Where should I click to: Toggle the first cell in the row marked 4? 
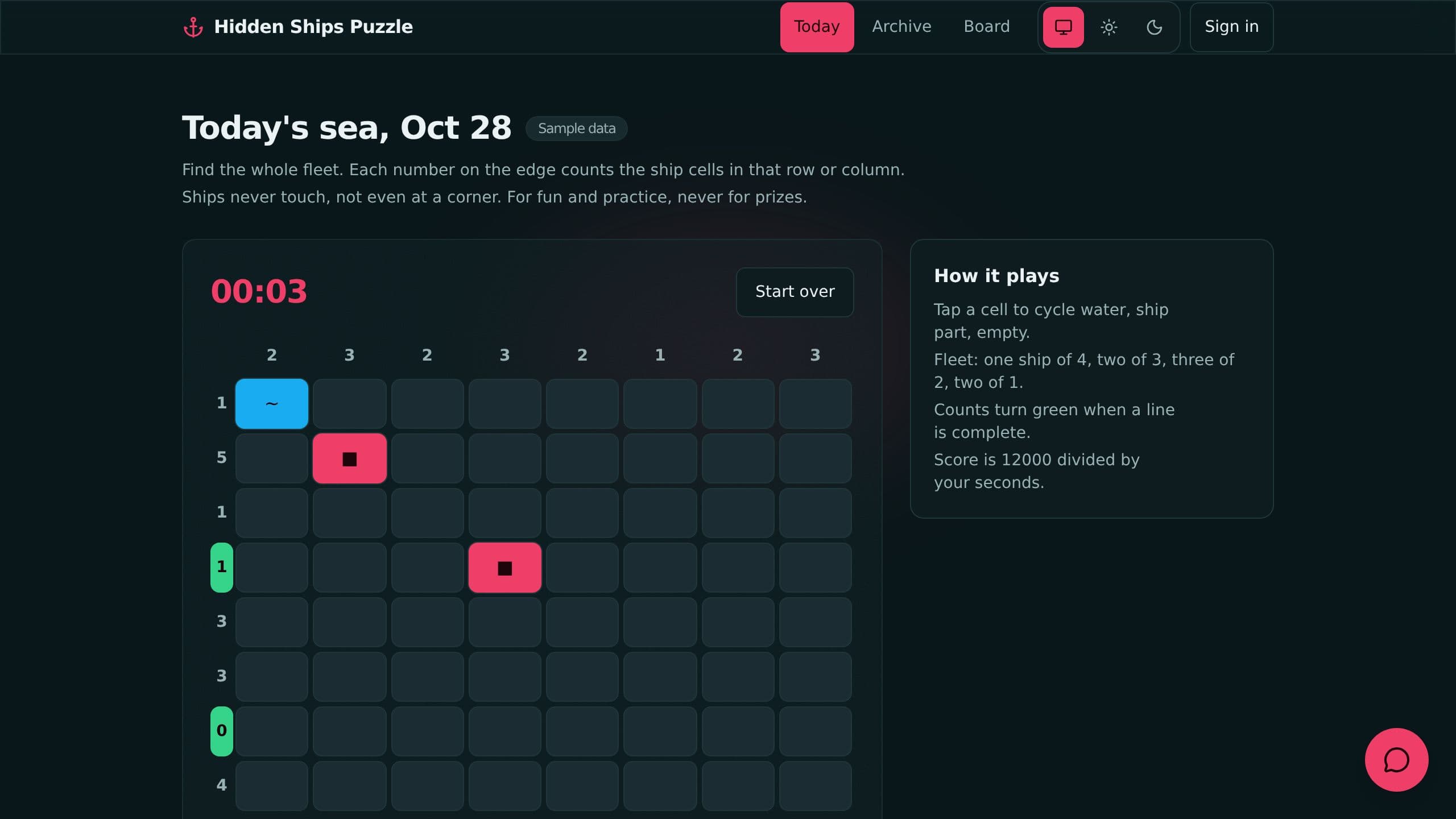[x=272, y=785]
